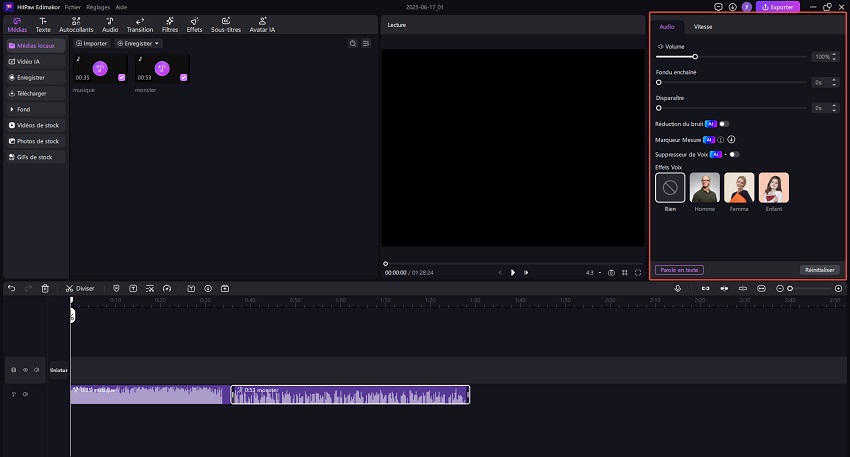Viewport: 850px width, 457px height.
Task: Open the Réglages menu
Action: click(98, 7)
